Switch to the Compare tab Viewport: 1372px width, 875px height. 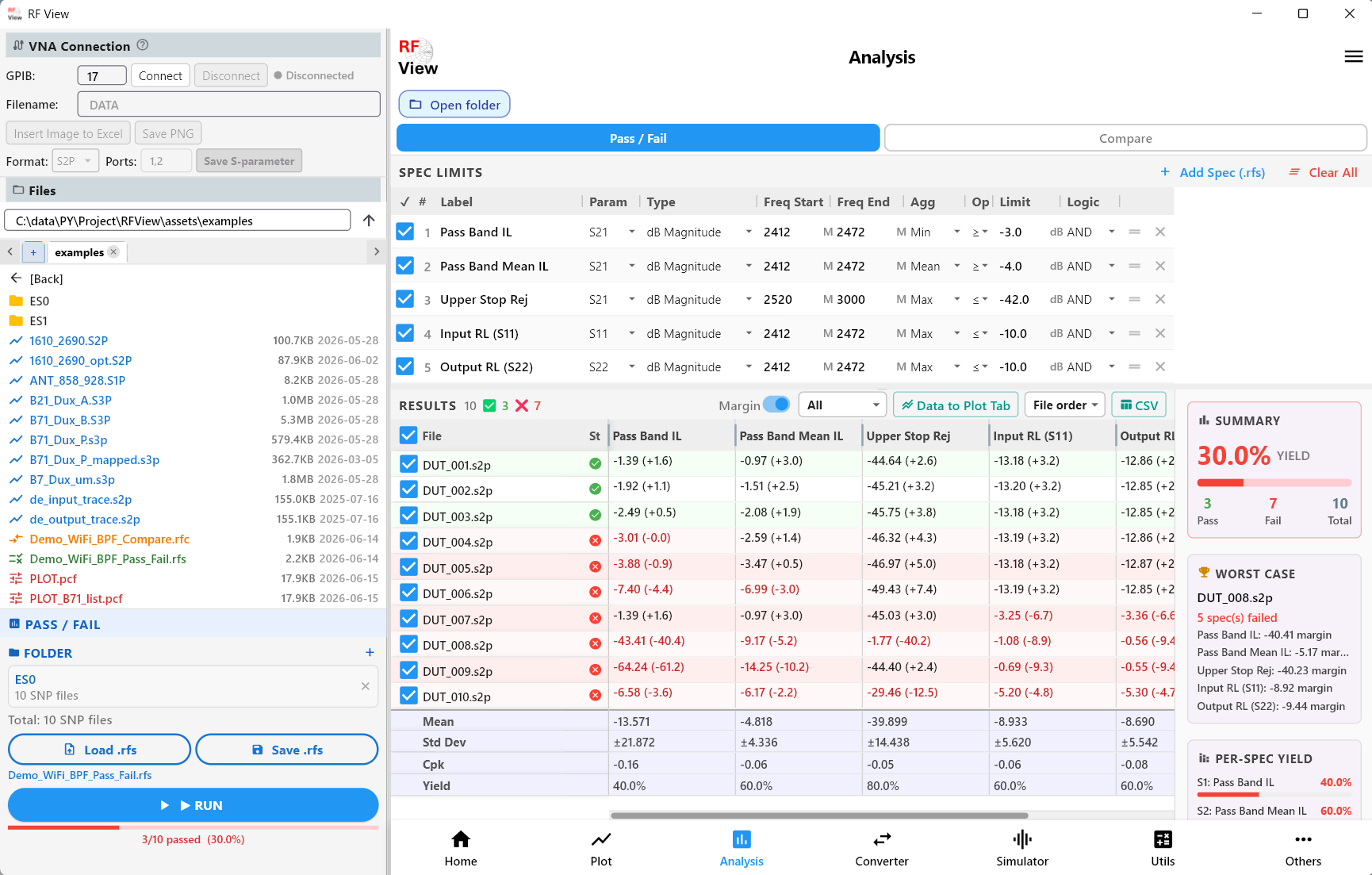click(x=1125, y=138)
